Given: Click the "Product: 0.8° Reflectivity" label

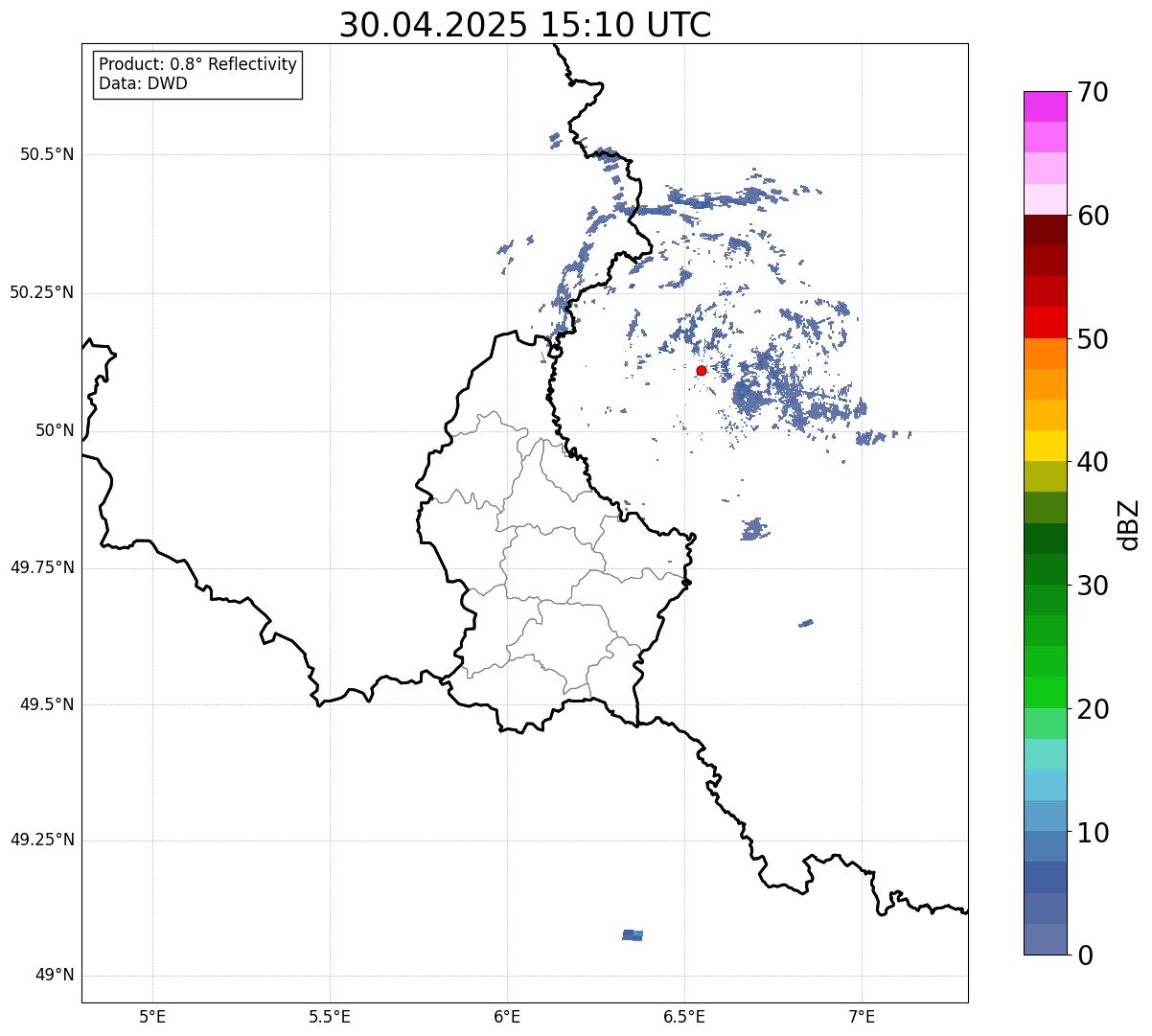Looking at the screenshot, I should [x=198, y=64].
